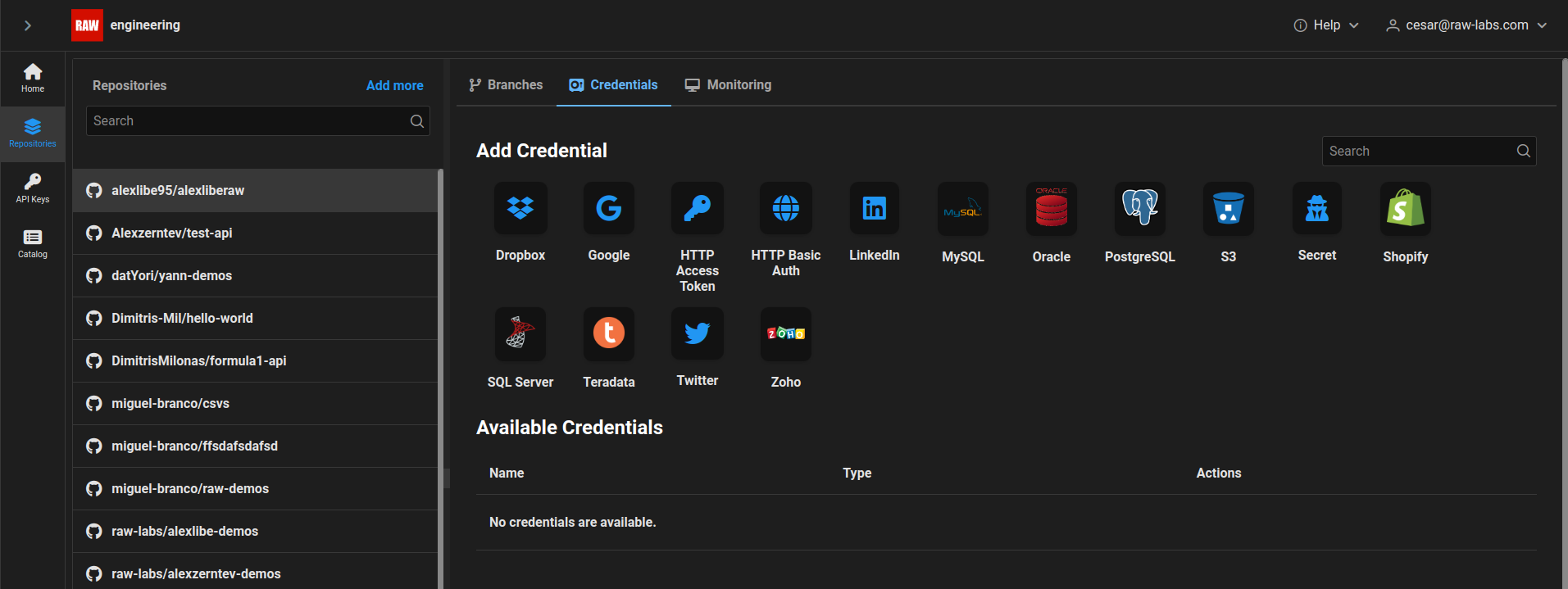Open API Keys in the sidebar
The image size is (1568, 589).
[x=33, y=189]
